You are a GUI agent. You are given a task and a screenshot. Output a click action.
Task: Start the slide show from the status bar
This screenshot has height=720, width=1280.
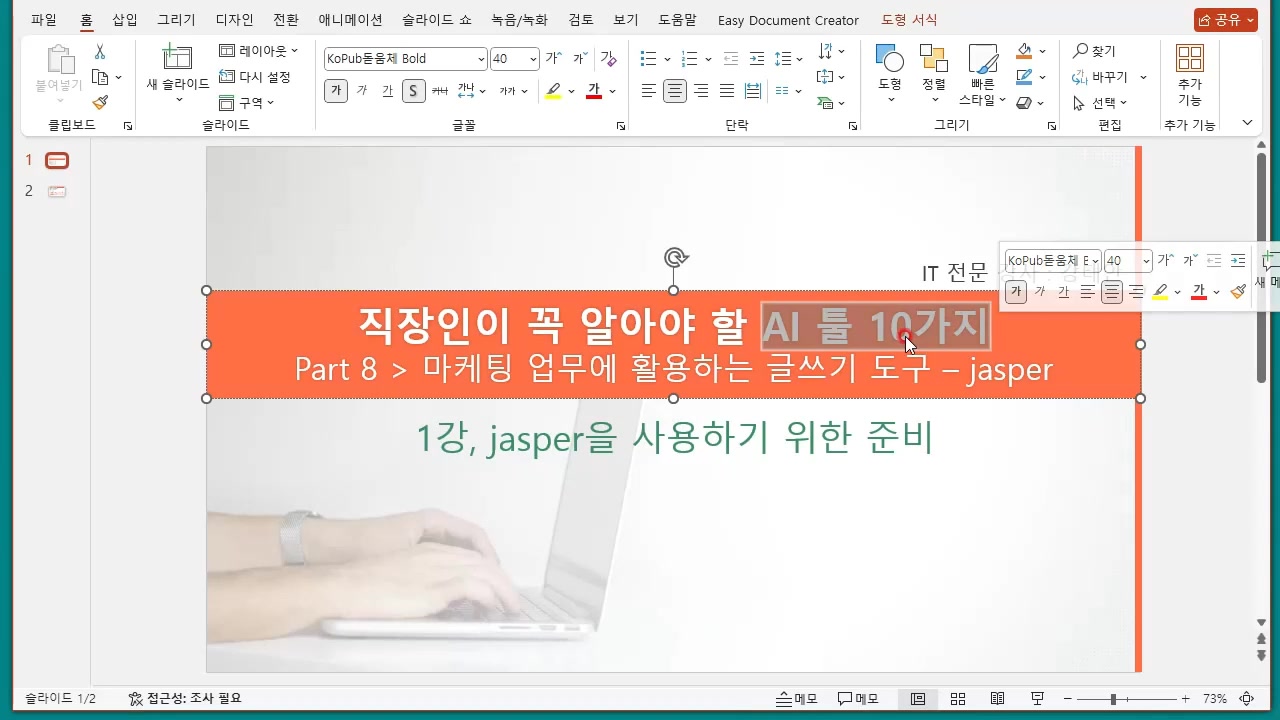1037,699
